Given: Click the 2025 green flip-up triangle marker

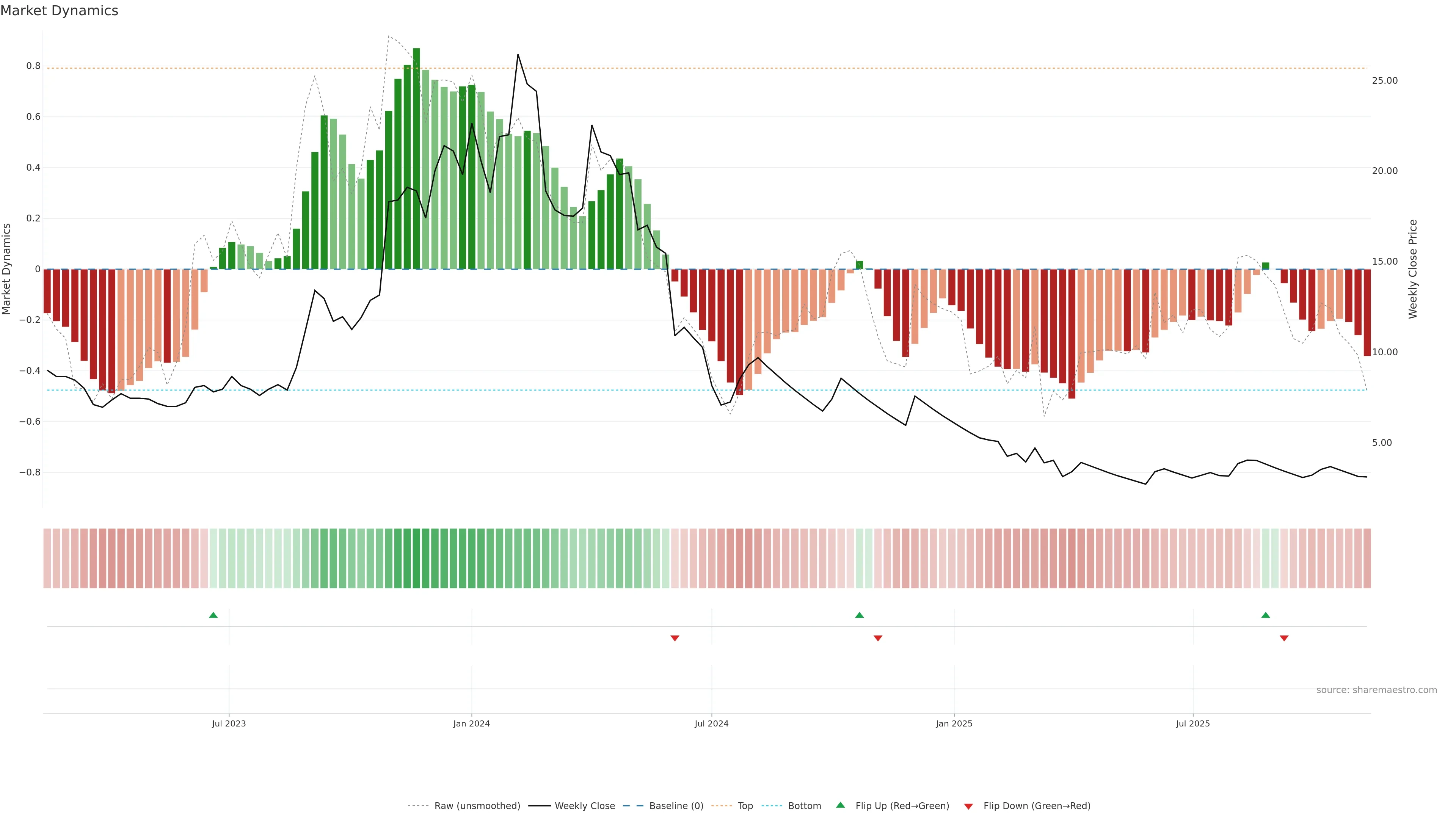Looking at the screenshot, I should (1266, 615).
